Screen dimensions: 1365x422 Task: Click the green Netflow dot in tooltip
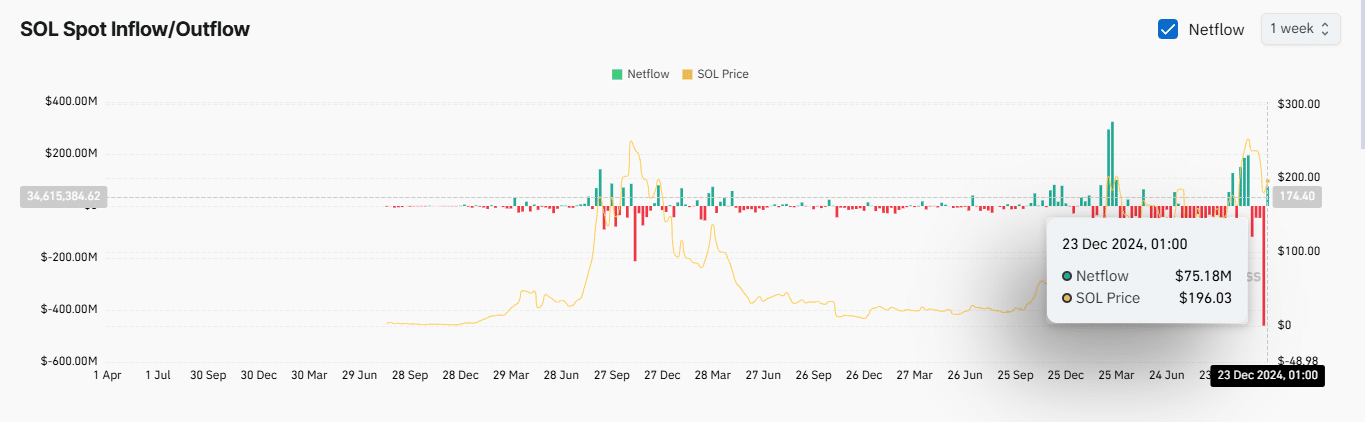(x=1067, y=276)
